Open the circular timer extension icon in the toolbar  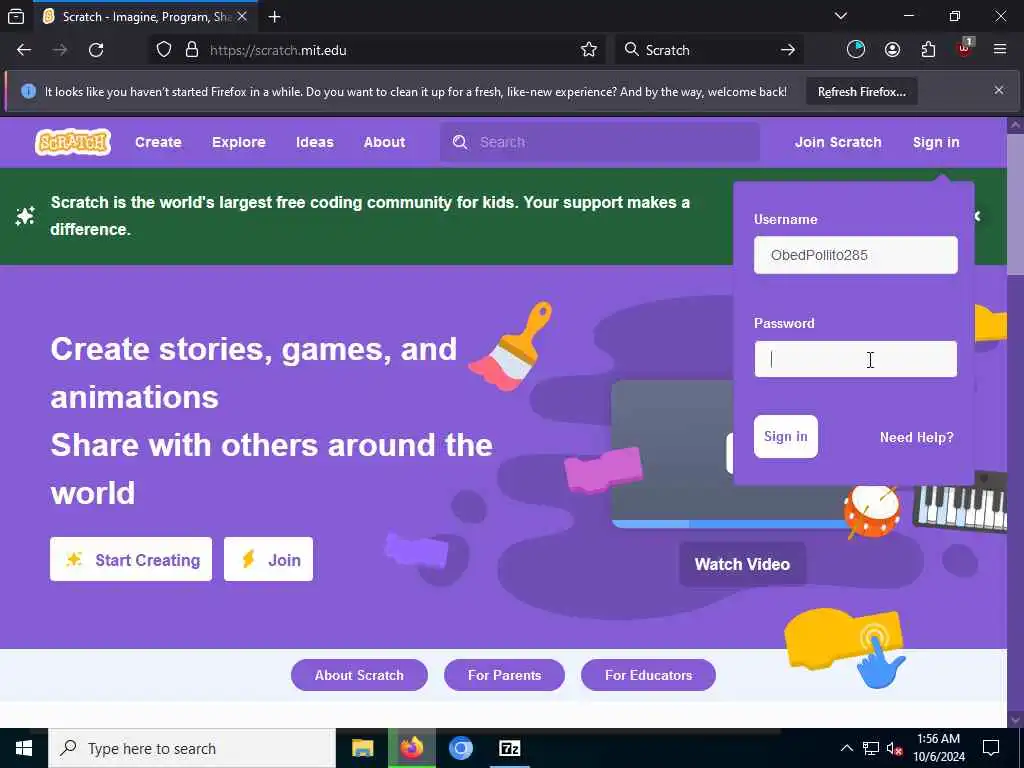pyautogui.click(x=856, y=50)
